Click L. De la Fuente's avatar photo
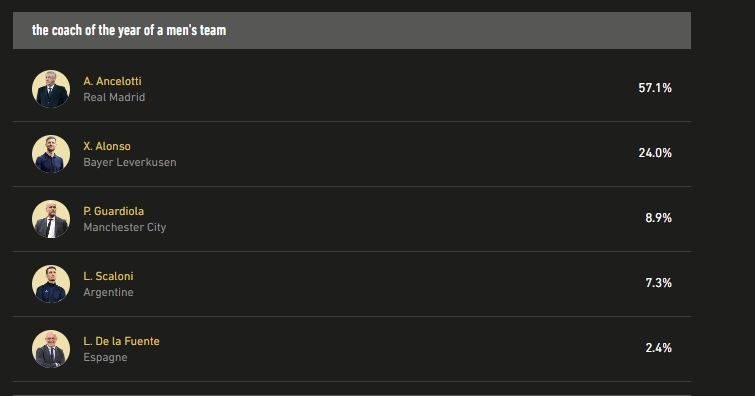The width and height of the screenshot is (755, 396). [51, 349]
